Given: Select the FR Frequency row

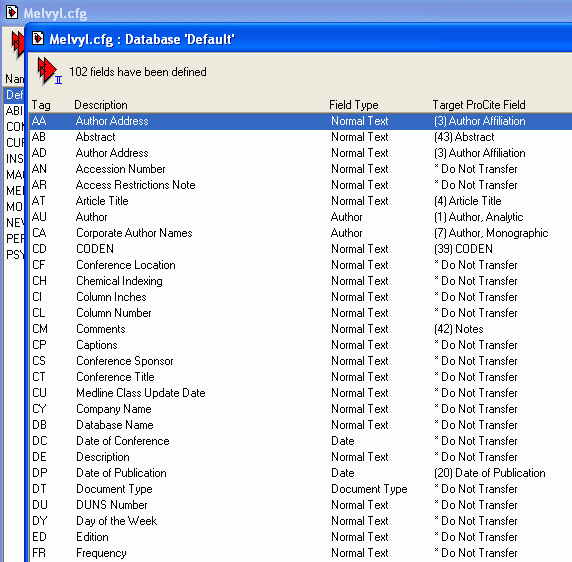Looking at the screenshot, I should [301, 553].
